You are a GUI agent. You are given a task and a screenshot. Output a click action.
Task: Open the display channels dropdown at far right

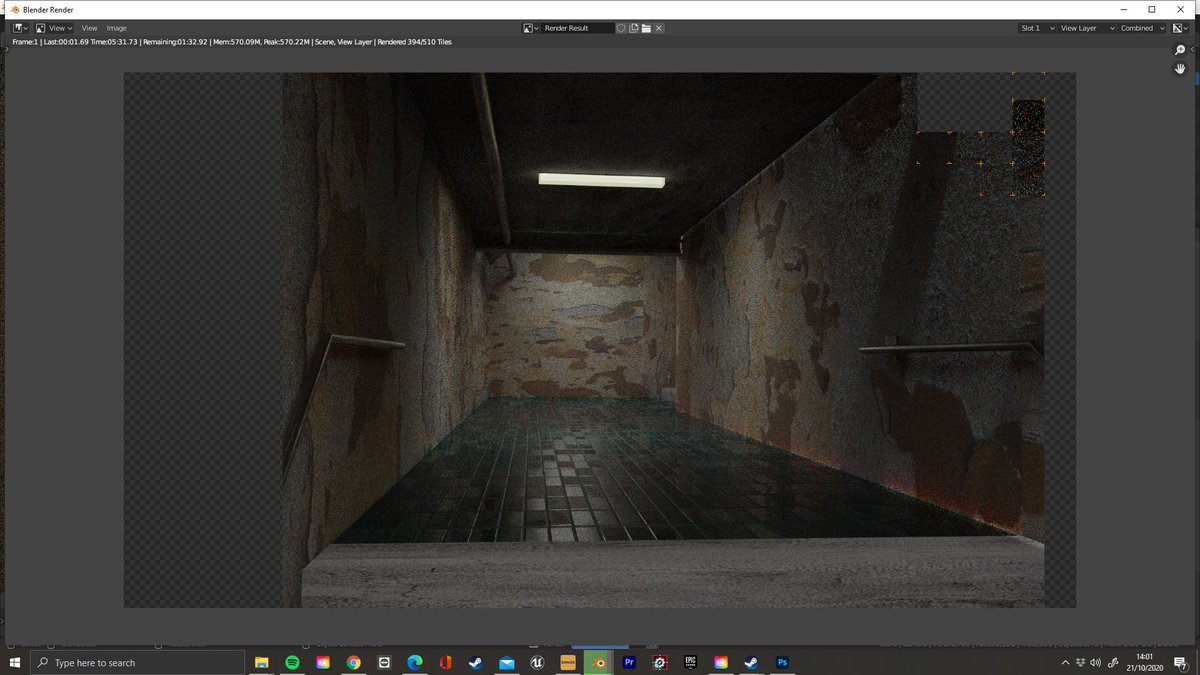(1181, 28)
